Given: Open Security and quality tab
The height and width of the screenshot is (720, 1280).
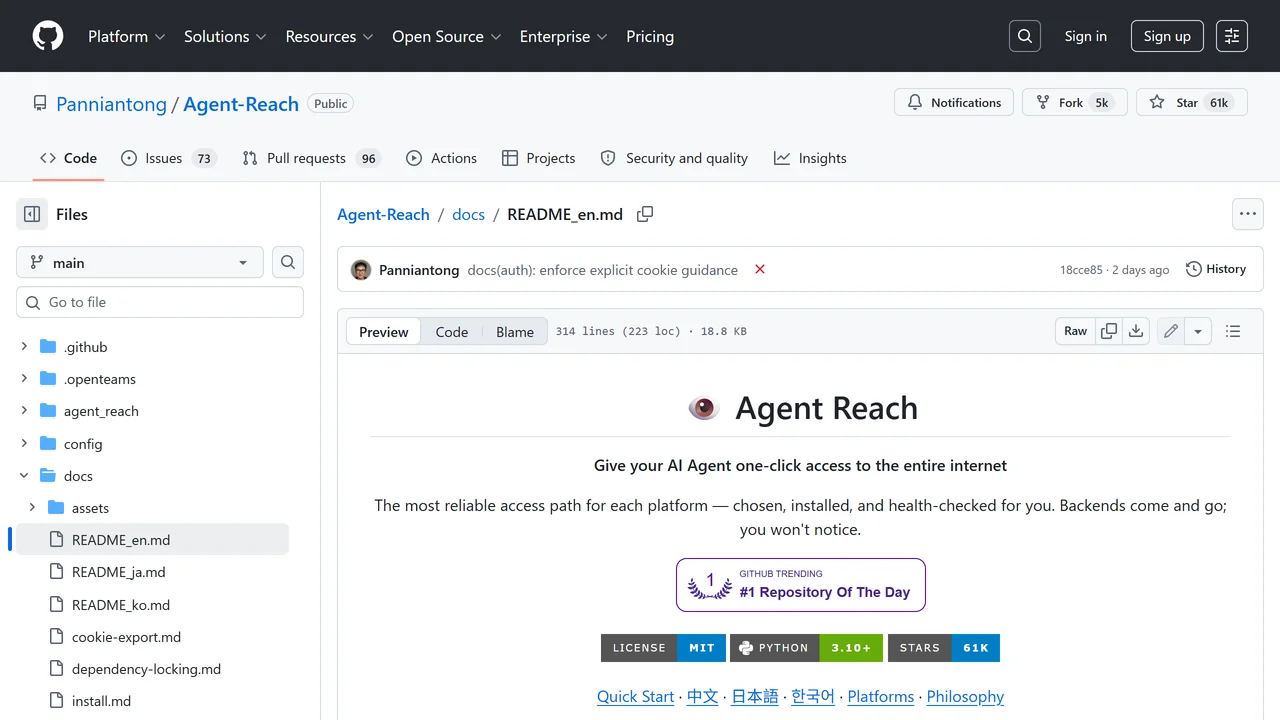Looking at the screenshot, I should (x=674, y=158).
